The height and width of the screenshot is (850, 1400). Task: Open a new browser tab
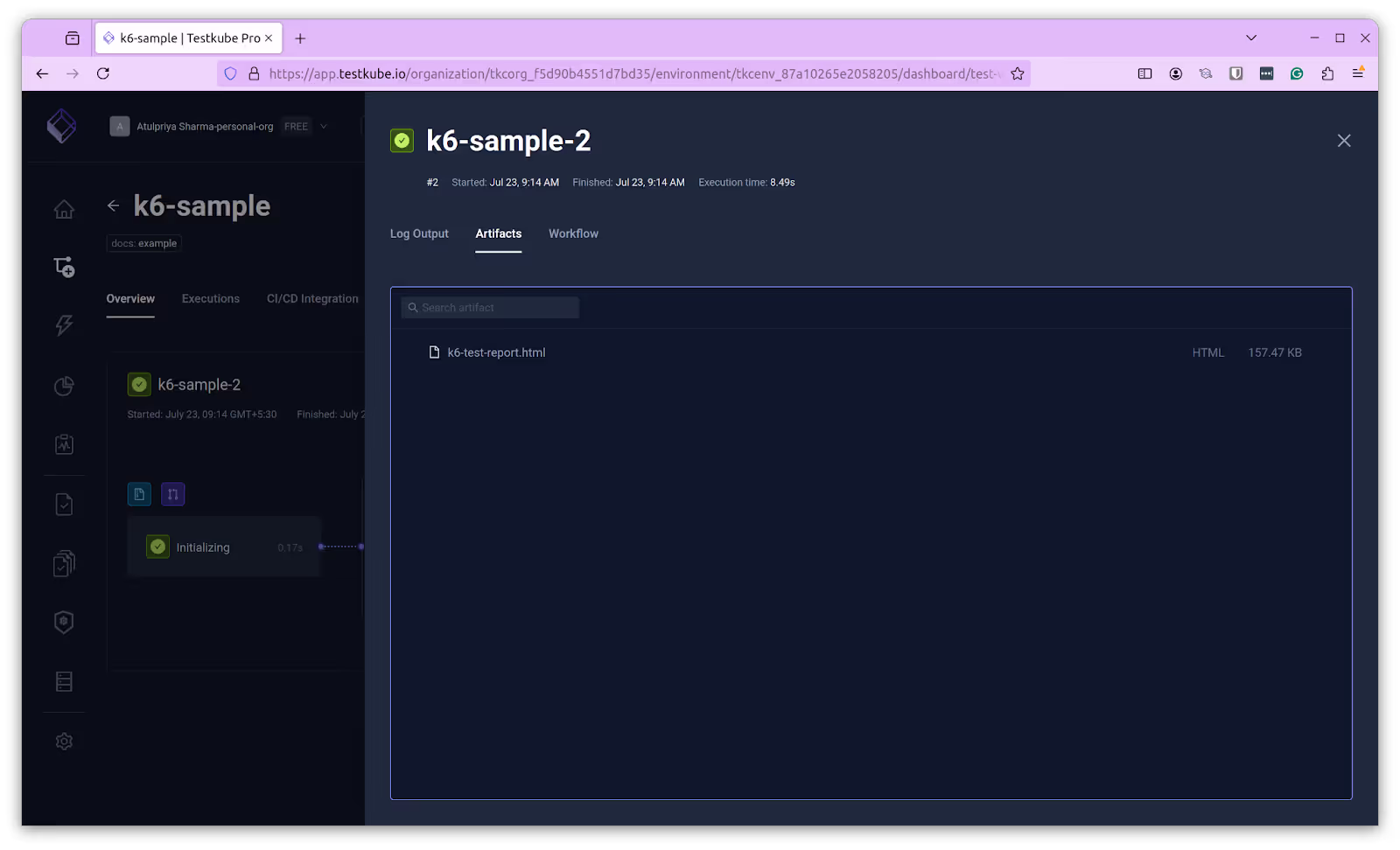[x=300, y=38]
